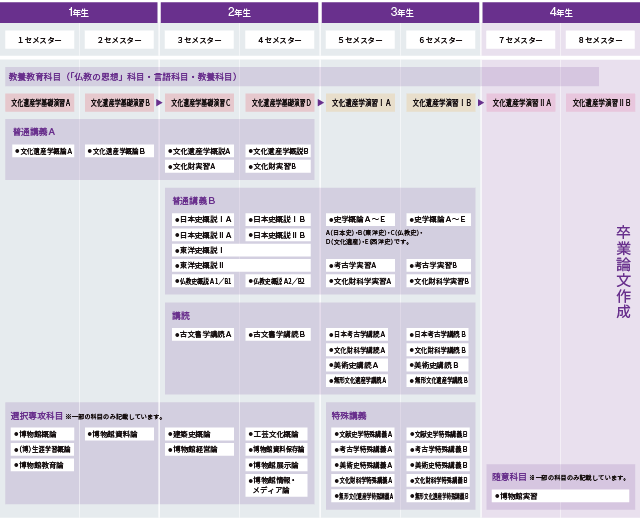Screen dimensions: 640x520
Task: Click the 1セメスター box
Action: 40,40
